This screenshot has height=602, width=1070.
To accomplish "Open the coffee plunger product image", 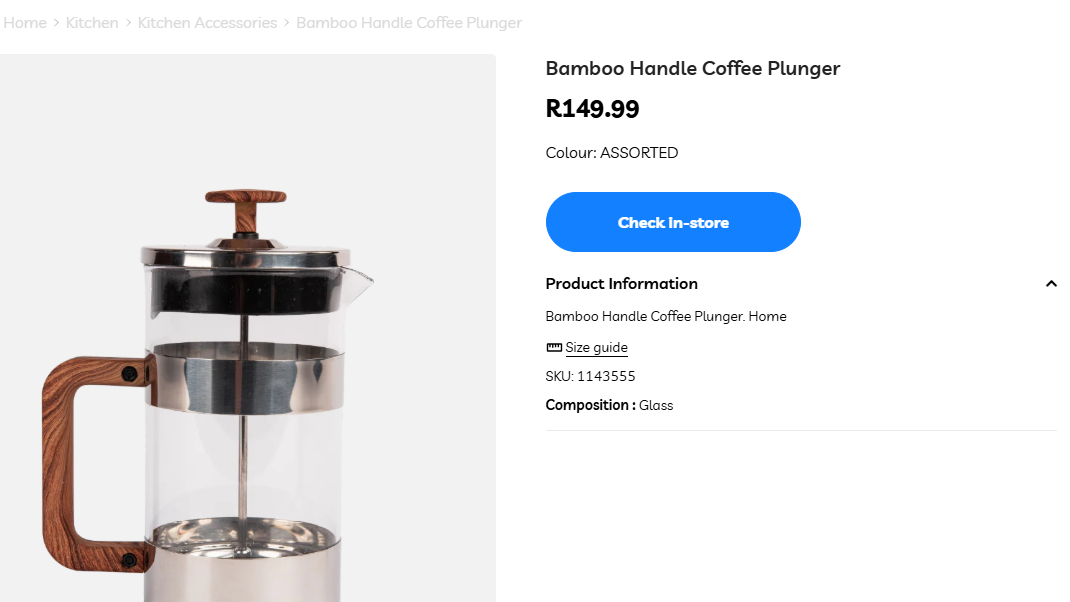I will (x=248, y=328).
